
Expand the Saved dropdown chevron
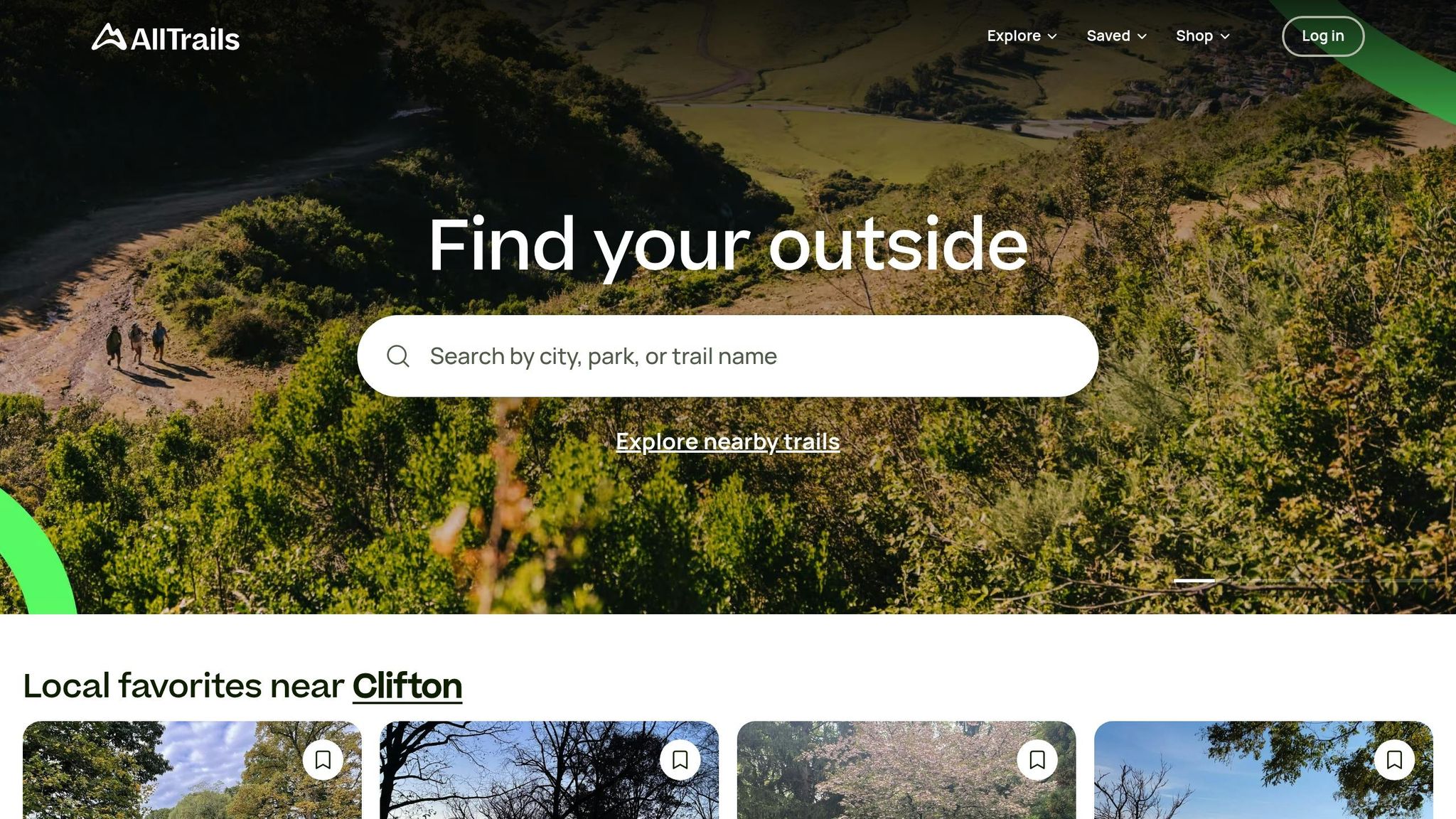pos(1142,36)
